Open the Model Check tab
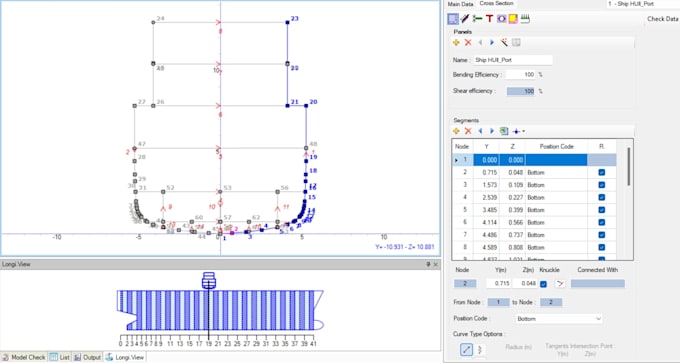 (24, 357)
